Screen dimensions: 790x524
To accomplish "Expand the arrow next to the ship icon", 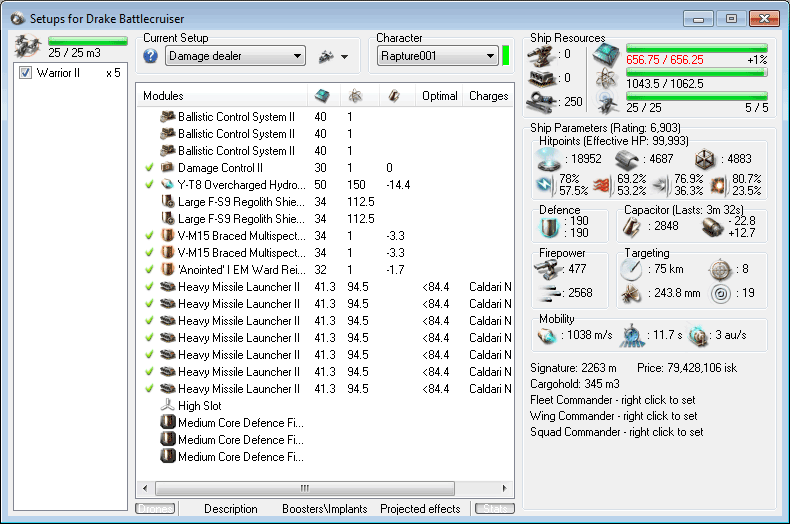I will point(345,57).
